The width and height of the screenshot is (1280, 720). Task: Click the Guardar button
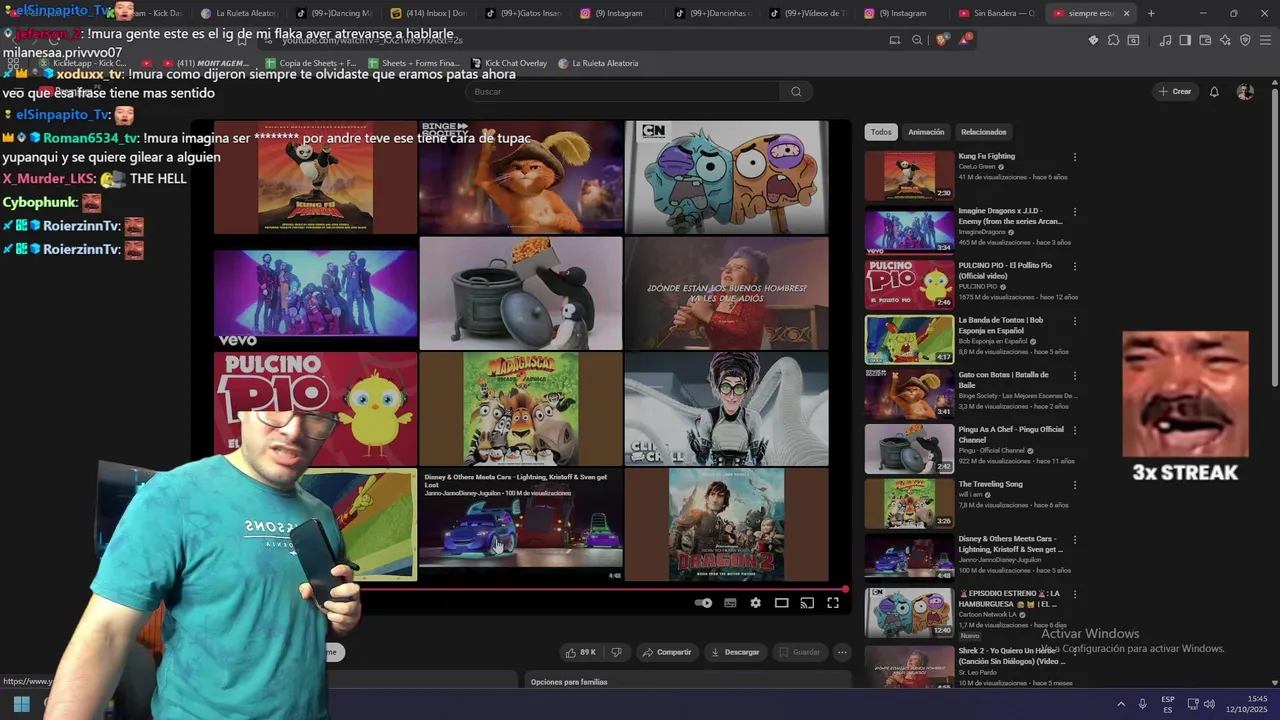(799, 652)
